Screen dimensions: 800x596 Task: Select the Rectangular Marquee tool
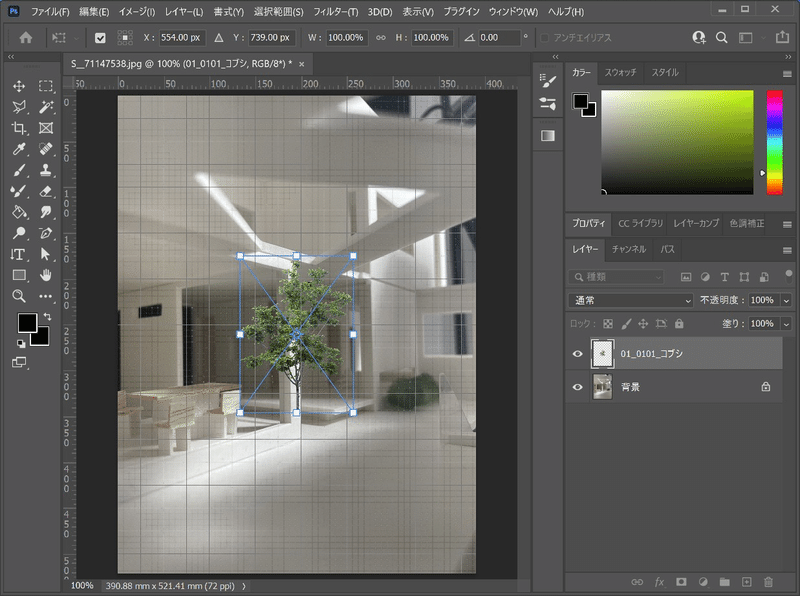click(x=46, y=86)
